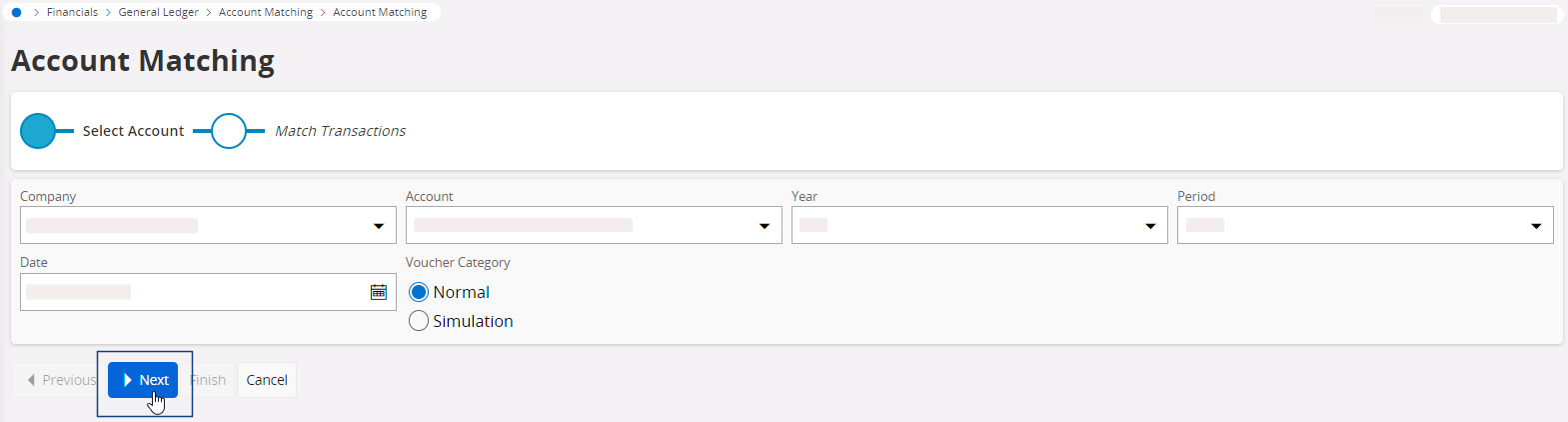The image size is (1568, 422).
Task: Open the Period dropdown arrow
Action: [1536, 226]
